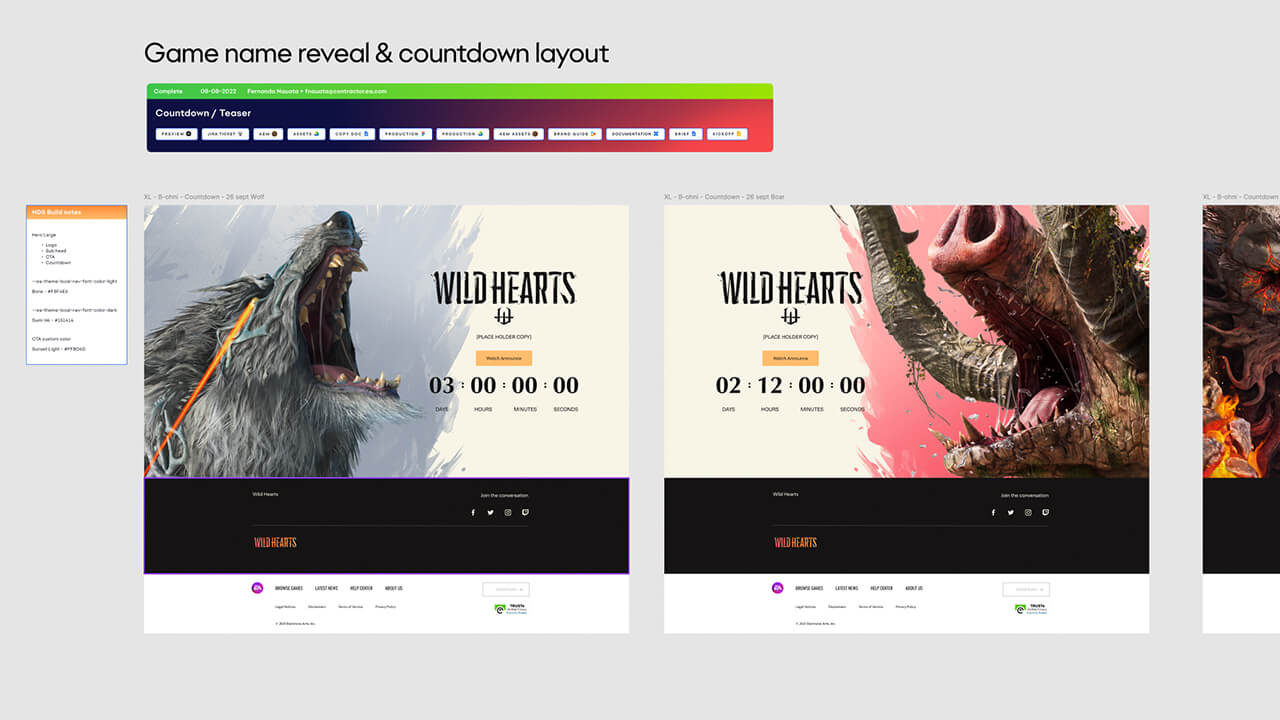Image resolution: width=1280 pixels, height=720 pixels.
Task: Click the Twitter icon in Boar footer
Action: [1010, 512]
